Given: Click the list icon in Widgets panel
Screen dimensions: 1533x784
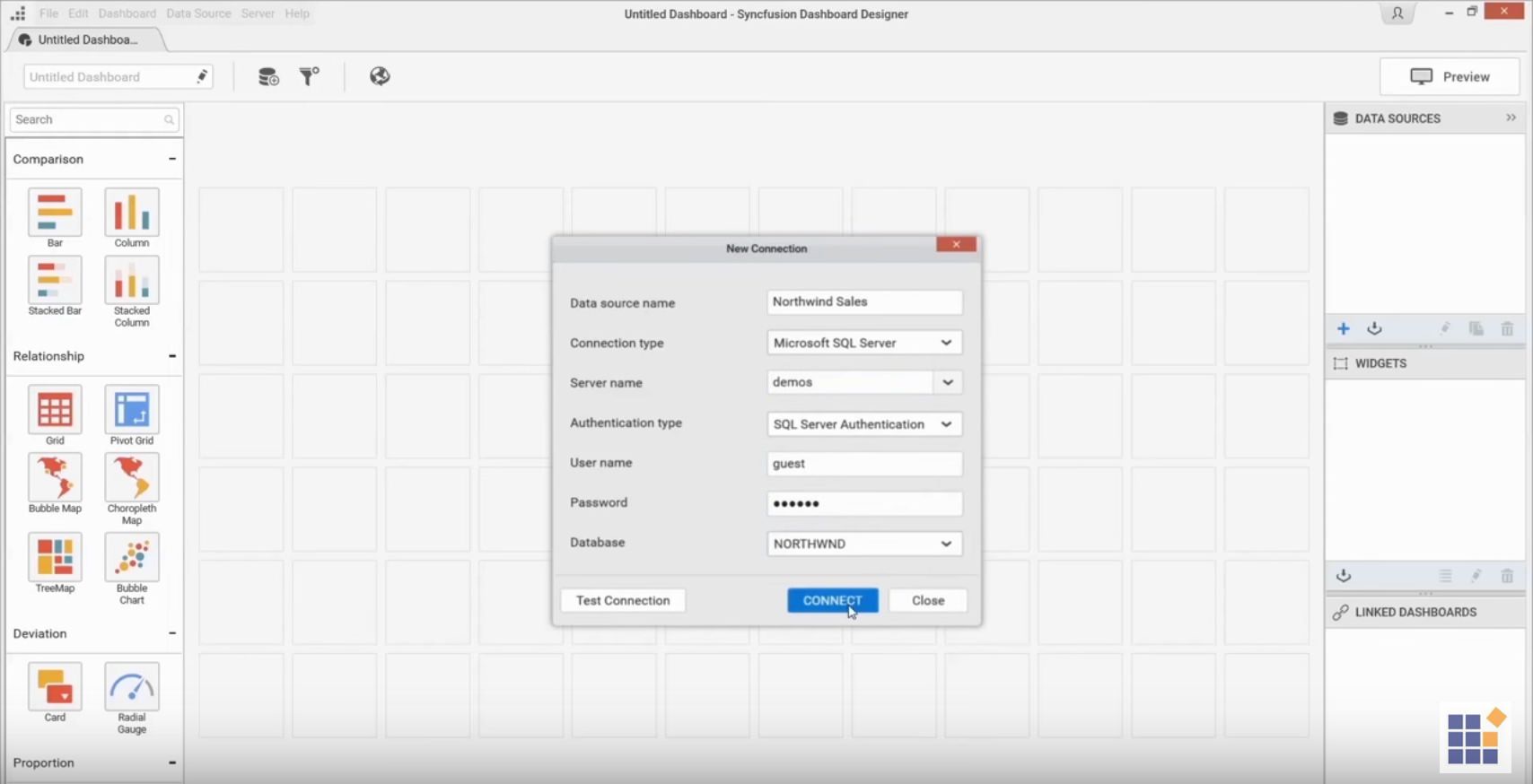Looking at the screenshot, I should coord(1445,576).
